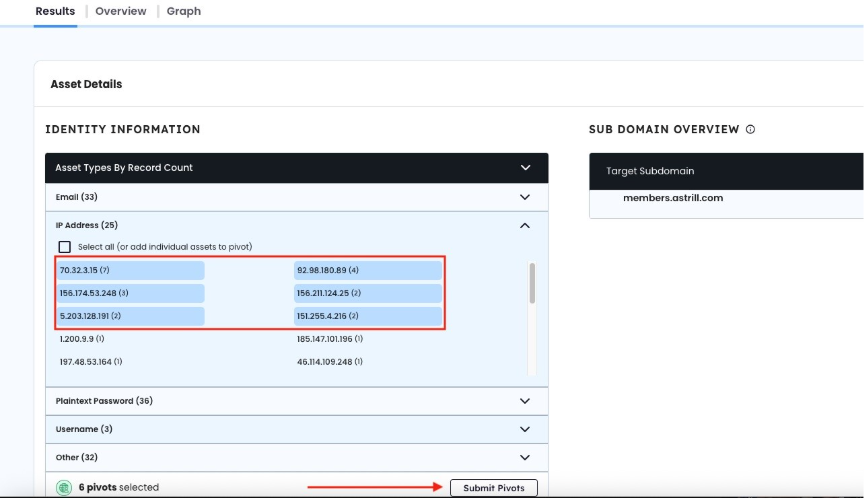Image resolution: width=864 pixels, height=498 pixels.
Task: Click the 6 pivots selected label
Action: point(118,488)
